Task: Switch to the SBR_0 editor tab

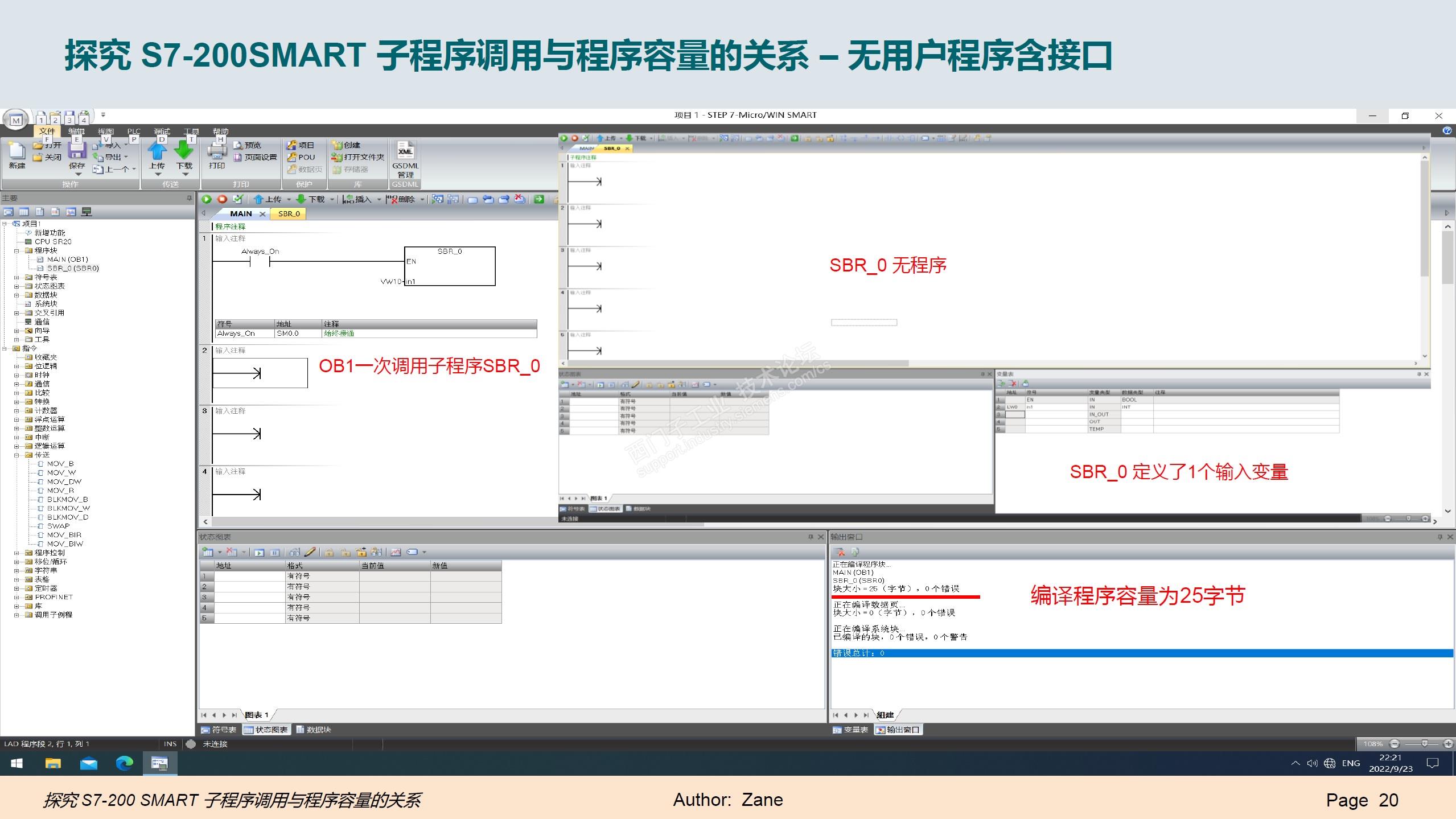Action: pos(289,213)
